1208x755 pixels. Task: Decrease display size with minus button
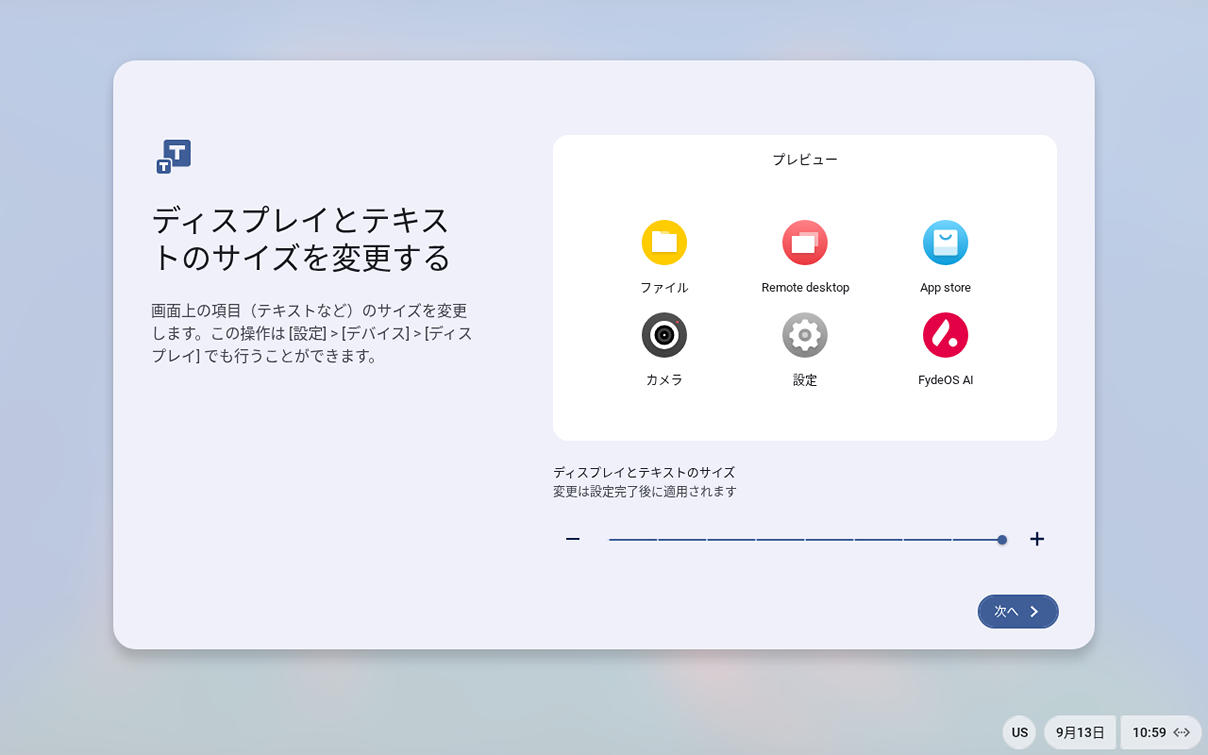pos(573,539)
